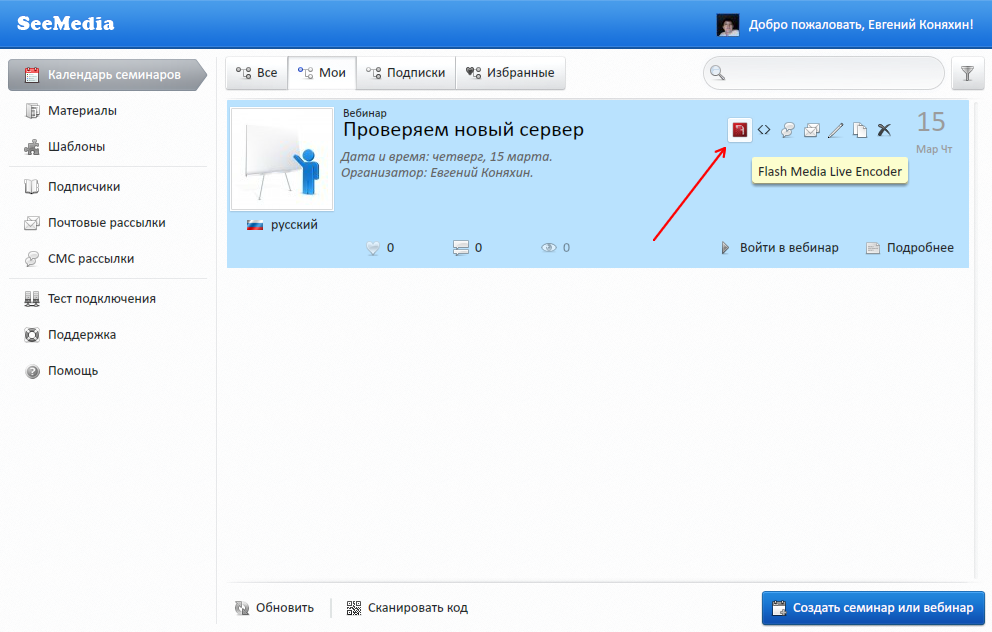Click the filter funnel icon
Image resolution: width=992 pixels, height=632 pixels.
pos(967,73)
